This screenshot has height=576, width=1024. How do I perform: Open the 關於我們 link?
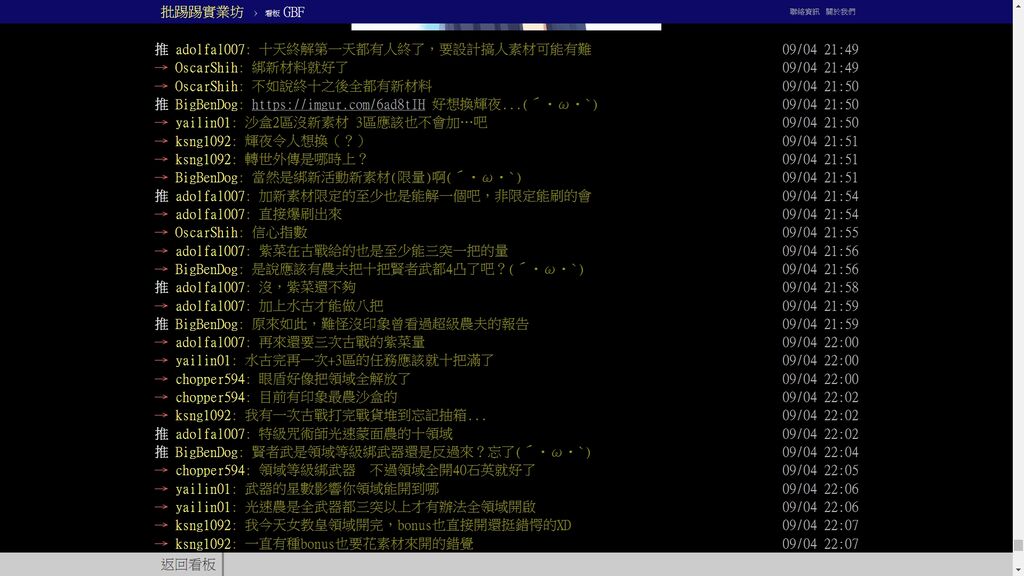[840, 12]
